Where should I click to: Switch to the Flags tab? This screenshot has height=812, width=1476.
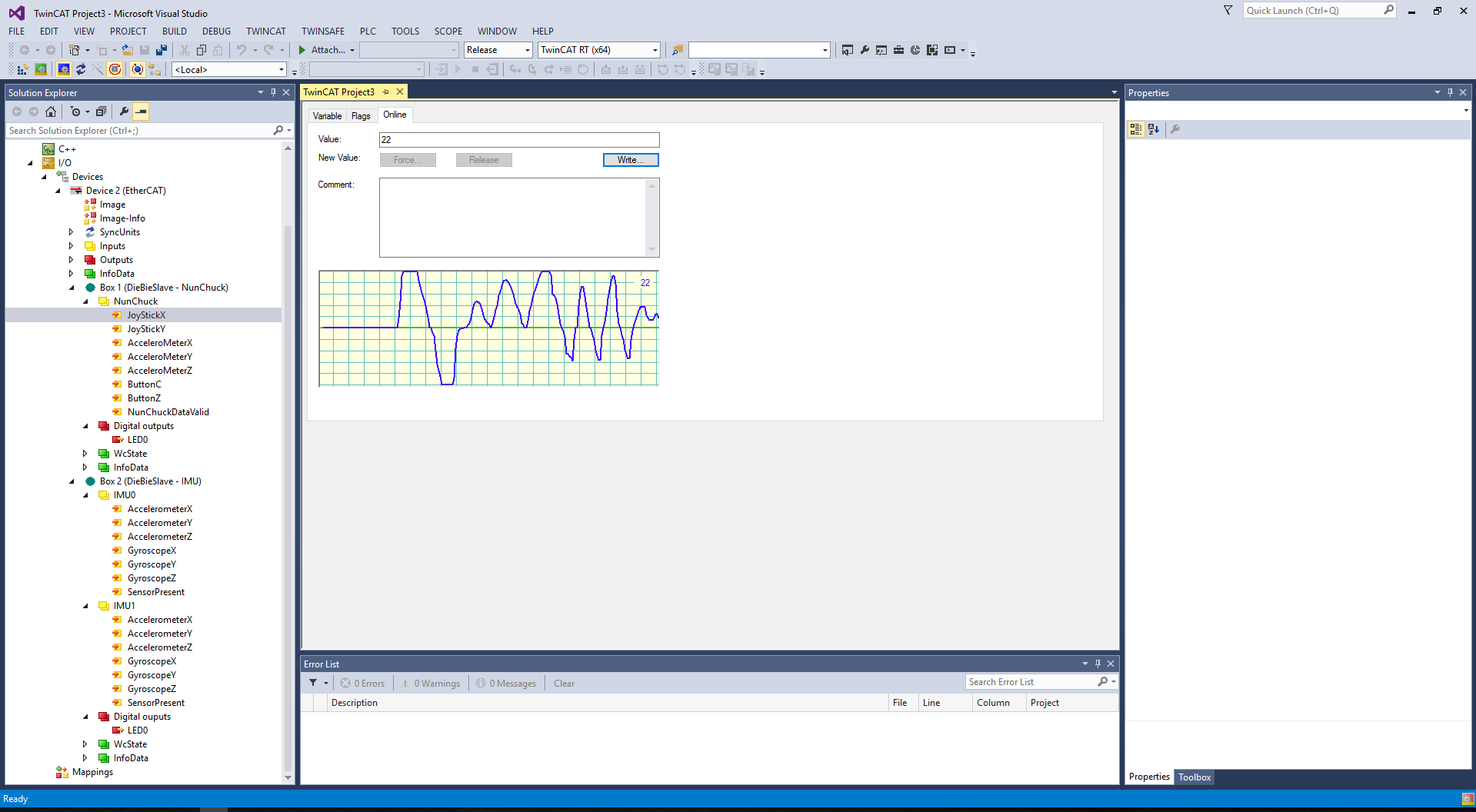click(x=361, y=116)
